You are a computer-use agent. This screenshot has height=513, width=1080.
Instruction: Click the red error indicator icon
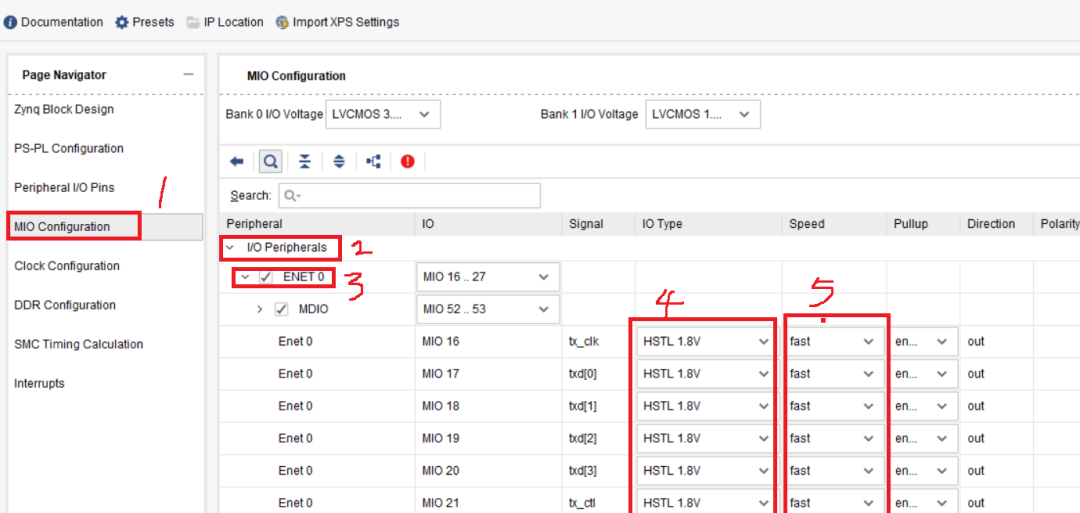coord(407,161)
